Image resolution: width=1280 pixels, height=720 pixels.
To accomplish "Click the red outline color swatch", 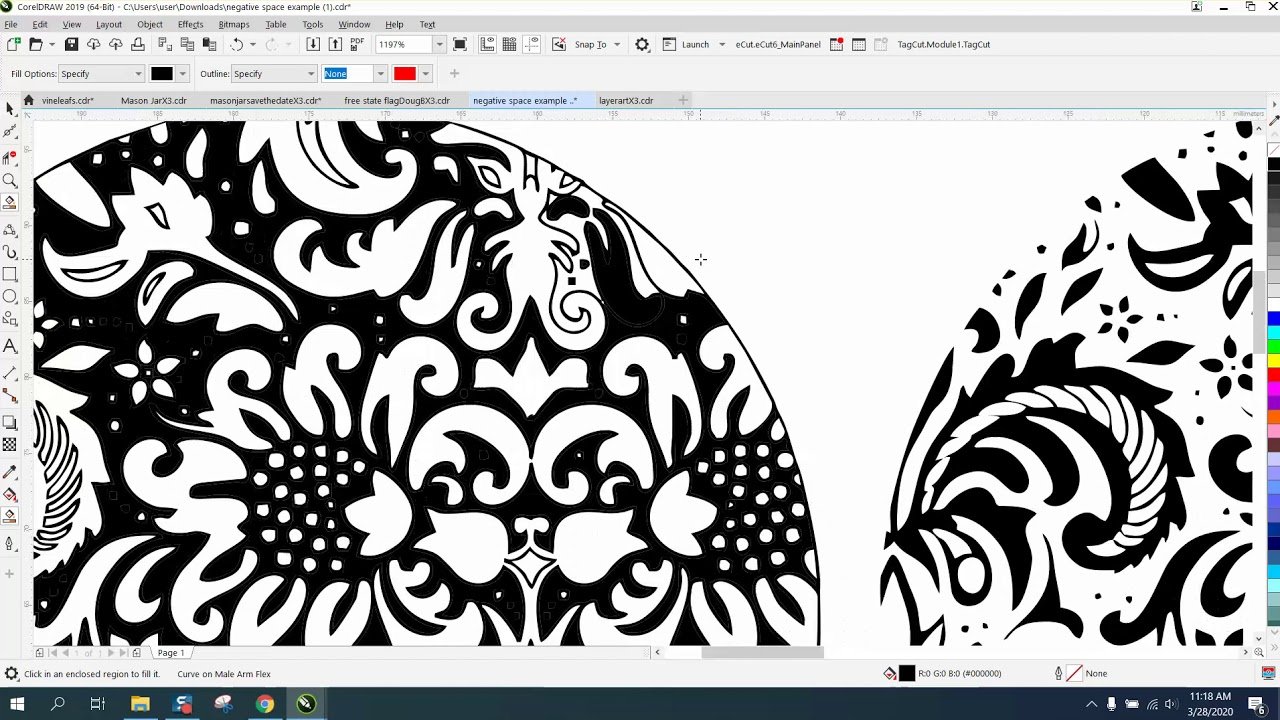I will pyautogui.click(x=404, y=74).
